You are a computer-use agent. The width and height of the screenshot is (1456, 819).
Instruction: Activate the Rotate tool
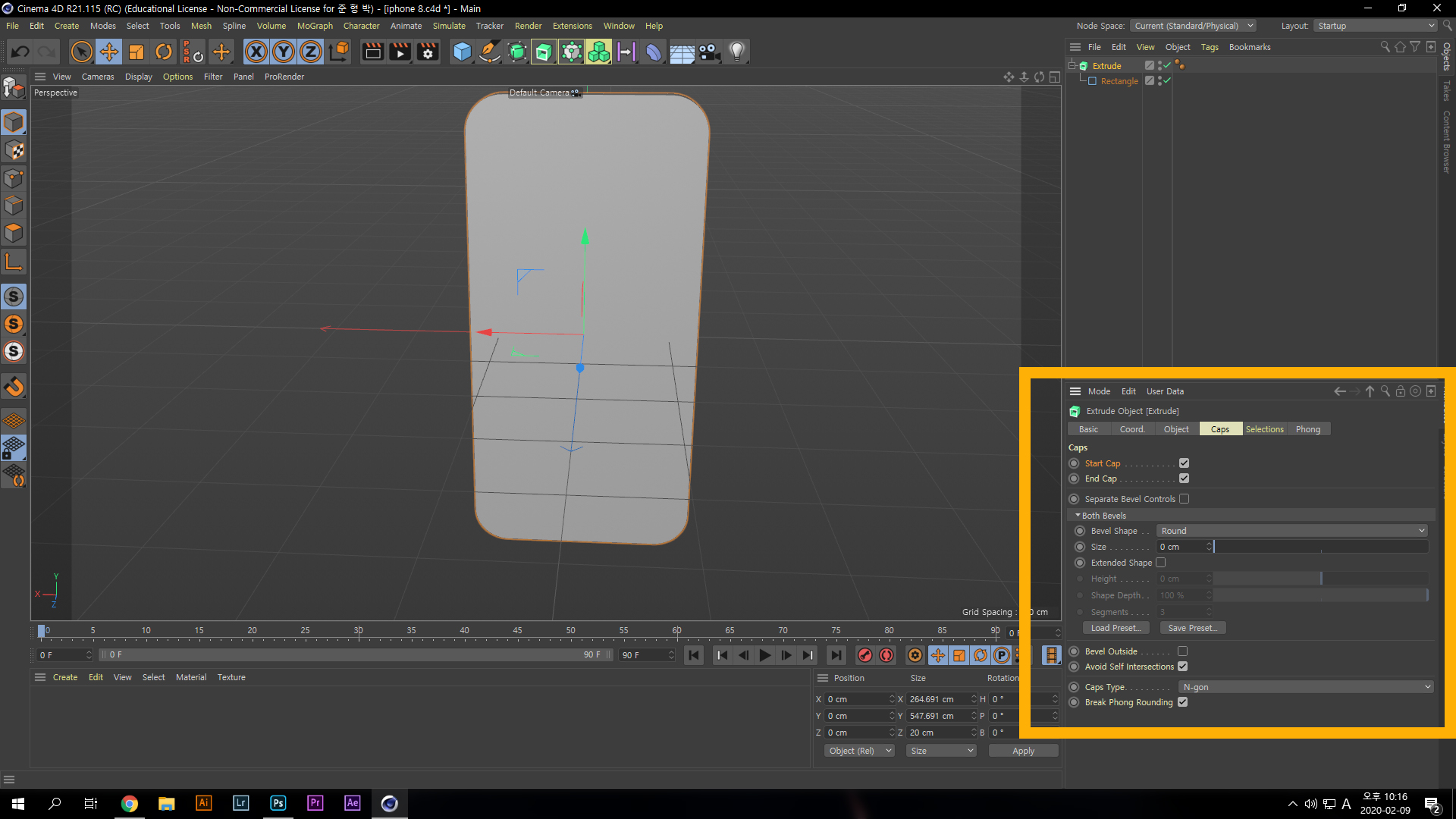[164, 52]
